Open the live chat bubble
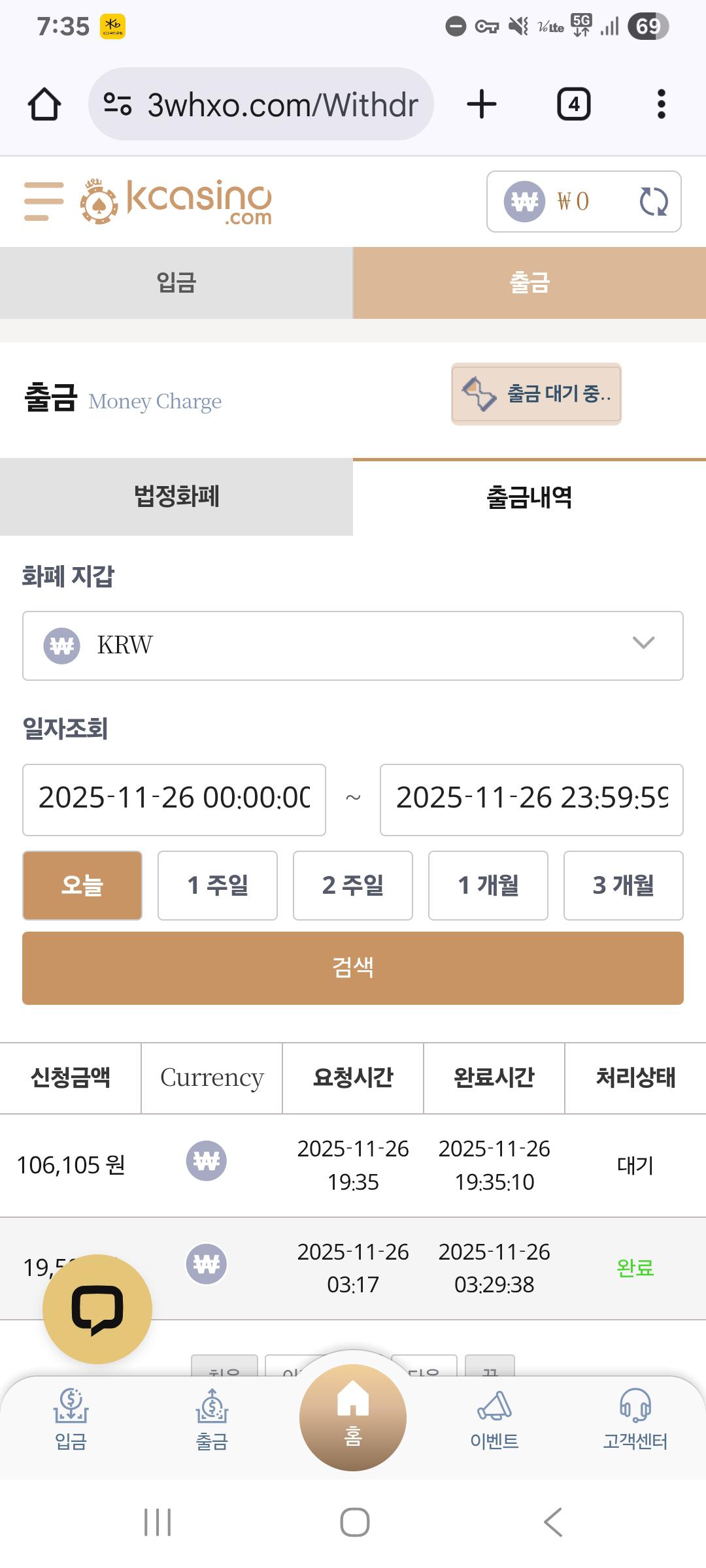Image resolution: width=706 pixels, height=1568 pixels. [97, 1309]
